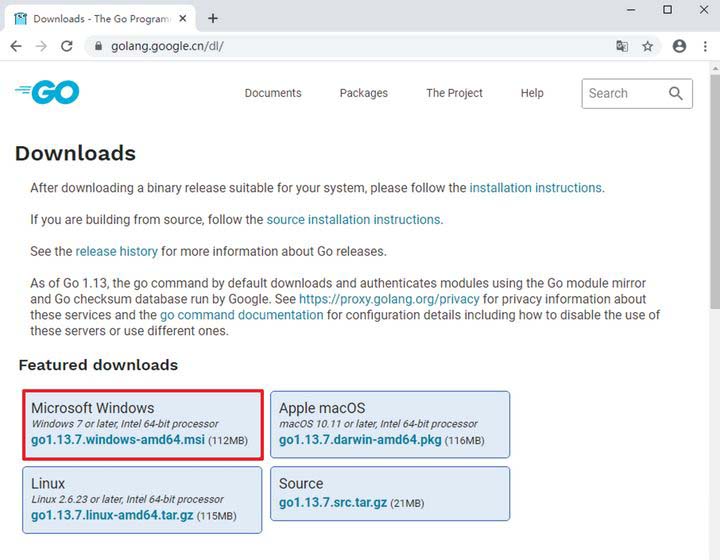720x560 pixels.
Task: Download go1.13.7.darwin-amd64.pkg
Action: tap(360, 440)
